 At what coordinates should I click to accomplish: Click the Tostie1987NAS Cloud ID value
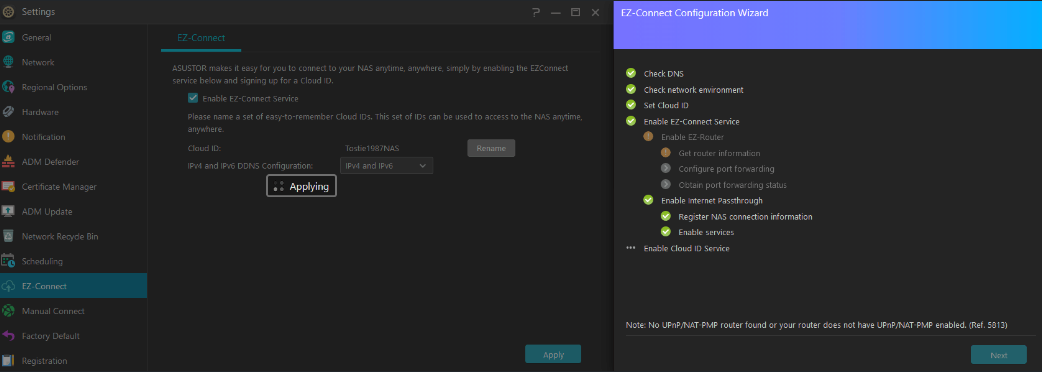coord(372,148)
